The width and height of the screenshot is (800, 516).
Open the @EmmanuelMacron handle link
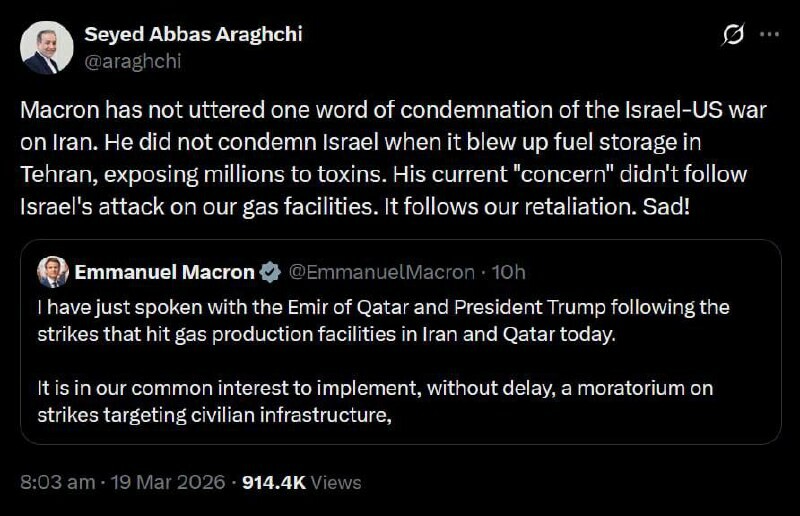click(381, 272)
